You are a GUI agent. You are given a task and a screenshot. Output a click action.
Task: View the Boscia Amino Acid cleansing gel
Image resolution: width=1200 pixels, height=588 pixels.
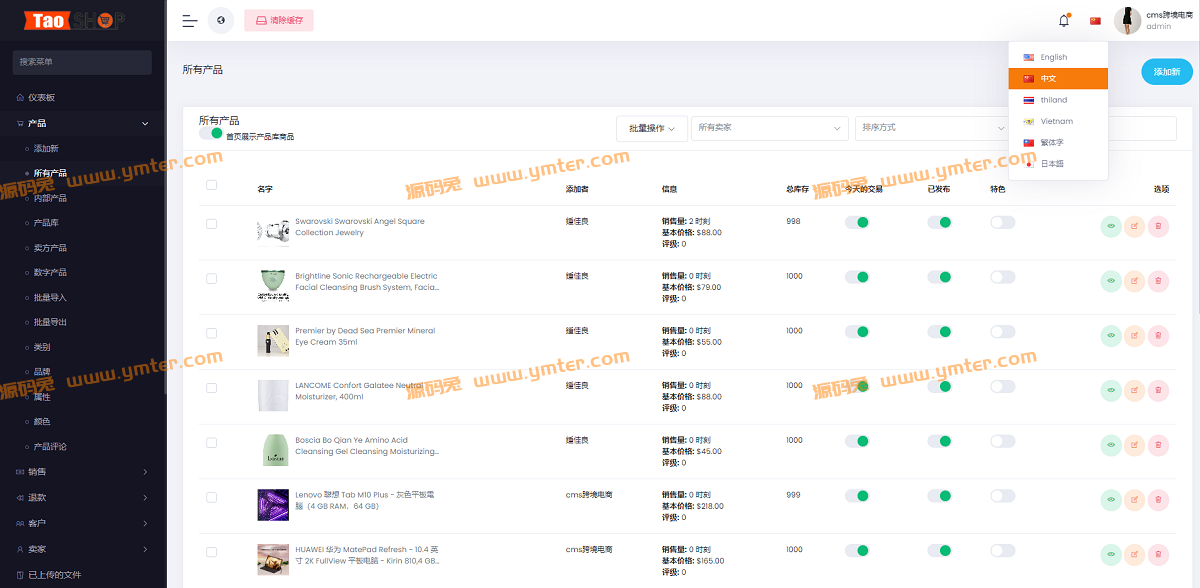[1111, 446]
